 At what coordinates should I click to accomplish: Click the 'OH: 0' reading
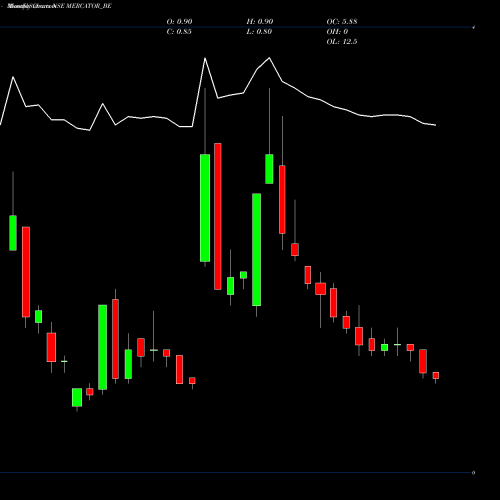point(337,31)
